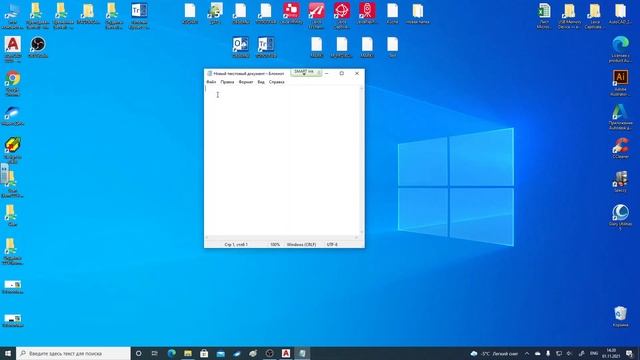Select the Outlook-style 'O' shortcut icon

point(240,47)
